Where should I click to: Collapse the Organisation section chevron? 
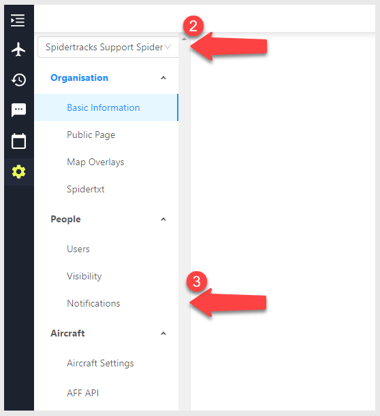coord(163,78)
